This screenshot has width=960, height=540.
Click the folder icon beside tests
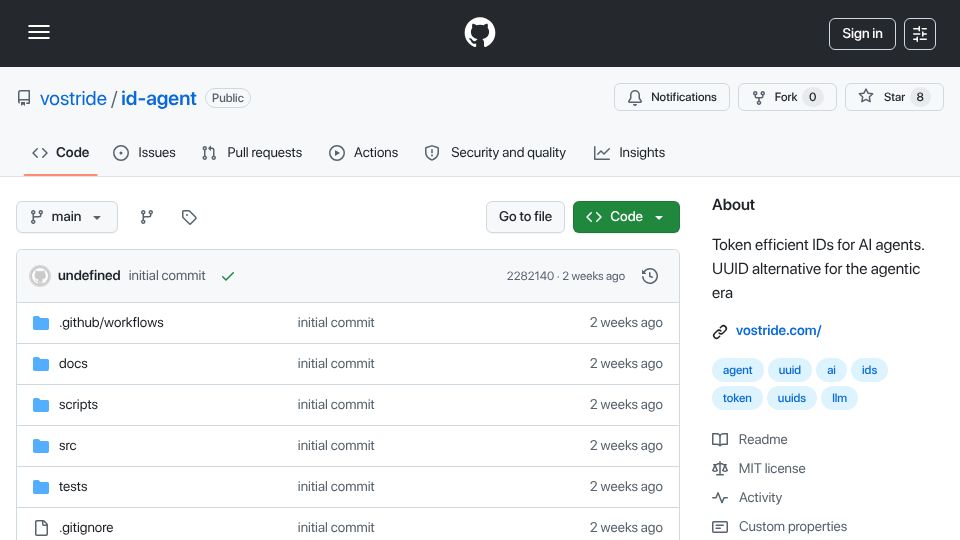(x=41, y=487)
